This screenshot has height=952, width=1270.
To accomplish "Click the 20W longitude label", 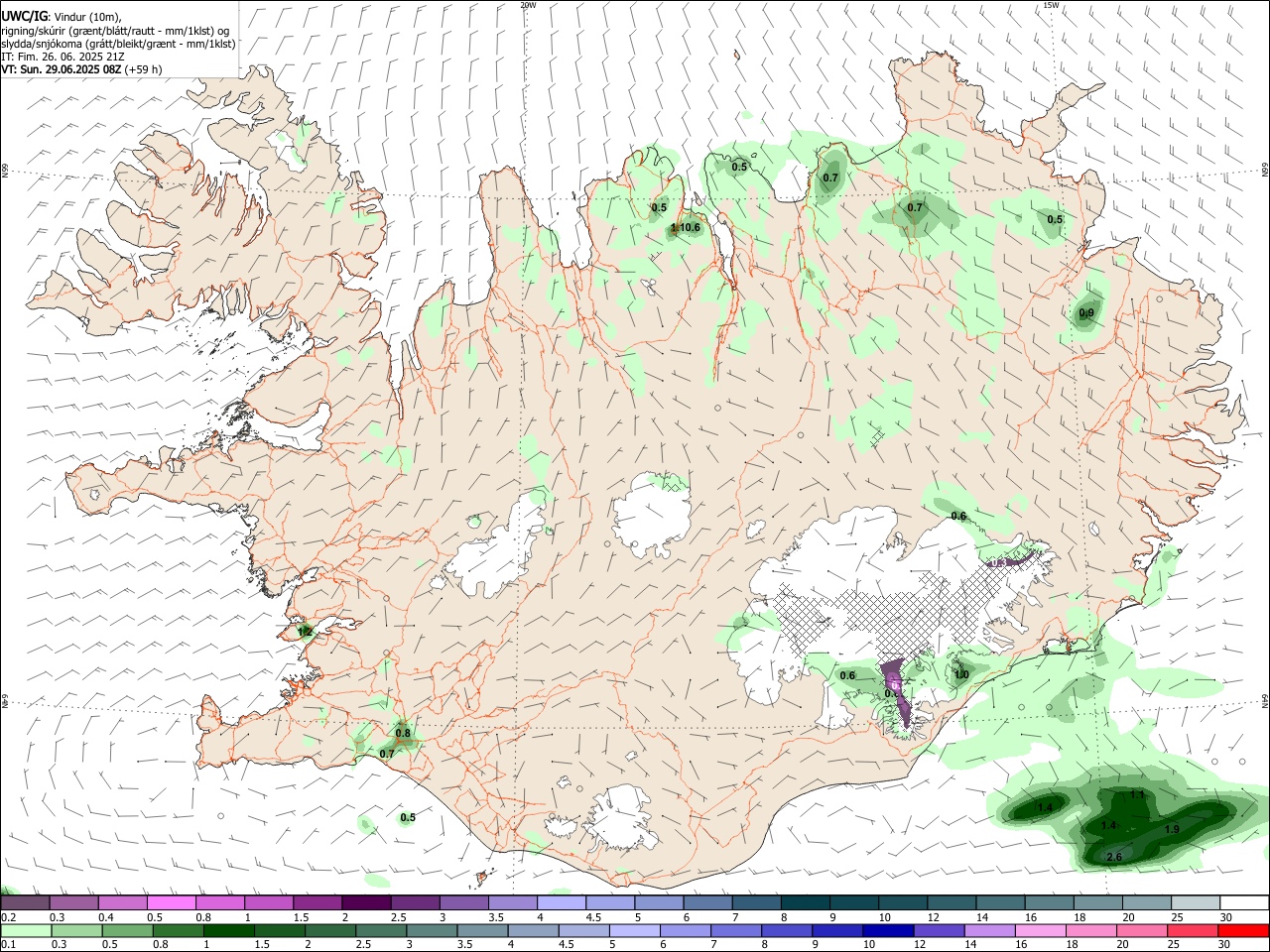I will click(x=529, y=5).
